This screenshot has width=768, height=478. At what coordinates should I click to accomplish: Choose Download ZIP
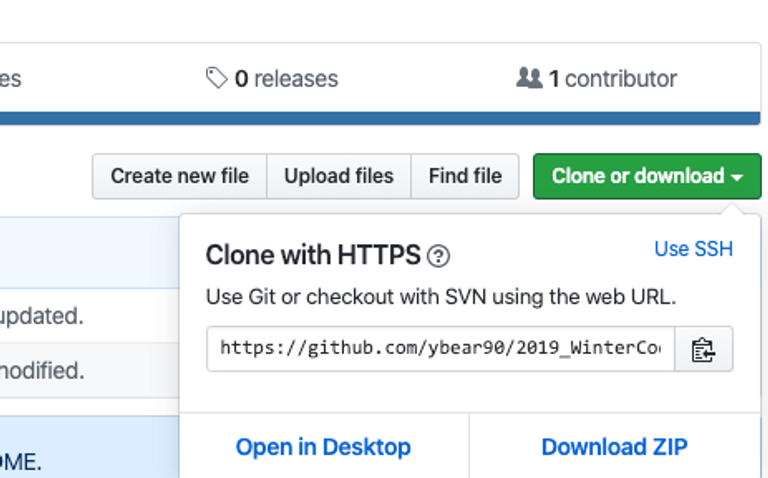(614, 447)
